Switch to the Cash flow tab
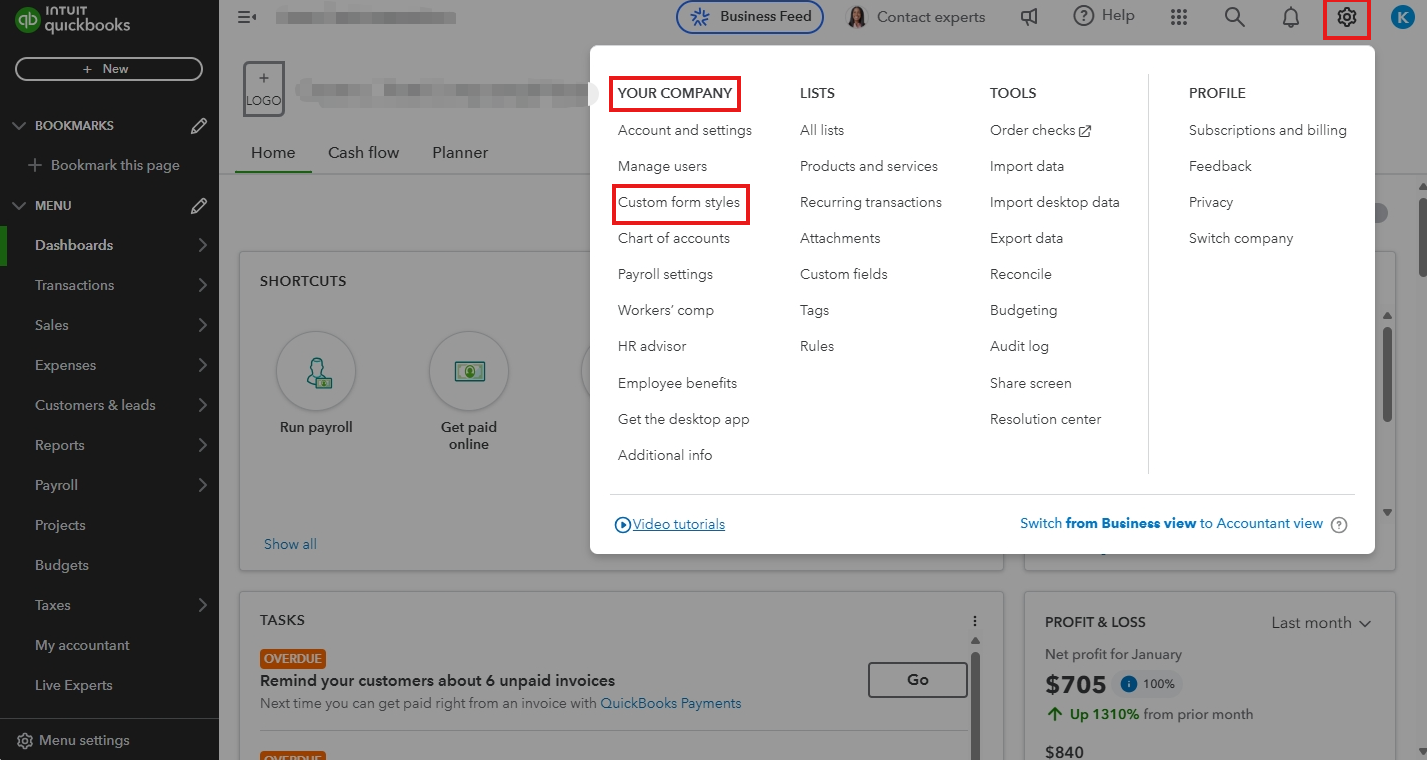The width and height of the screenshot is (1427, 760). coord(363,152)
